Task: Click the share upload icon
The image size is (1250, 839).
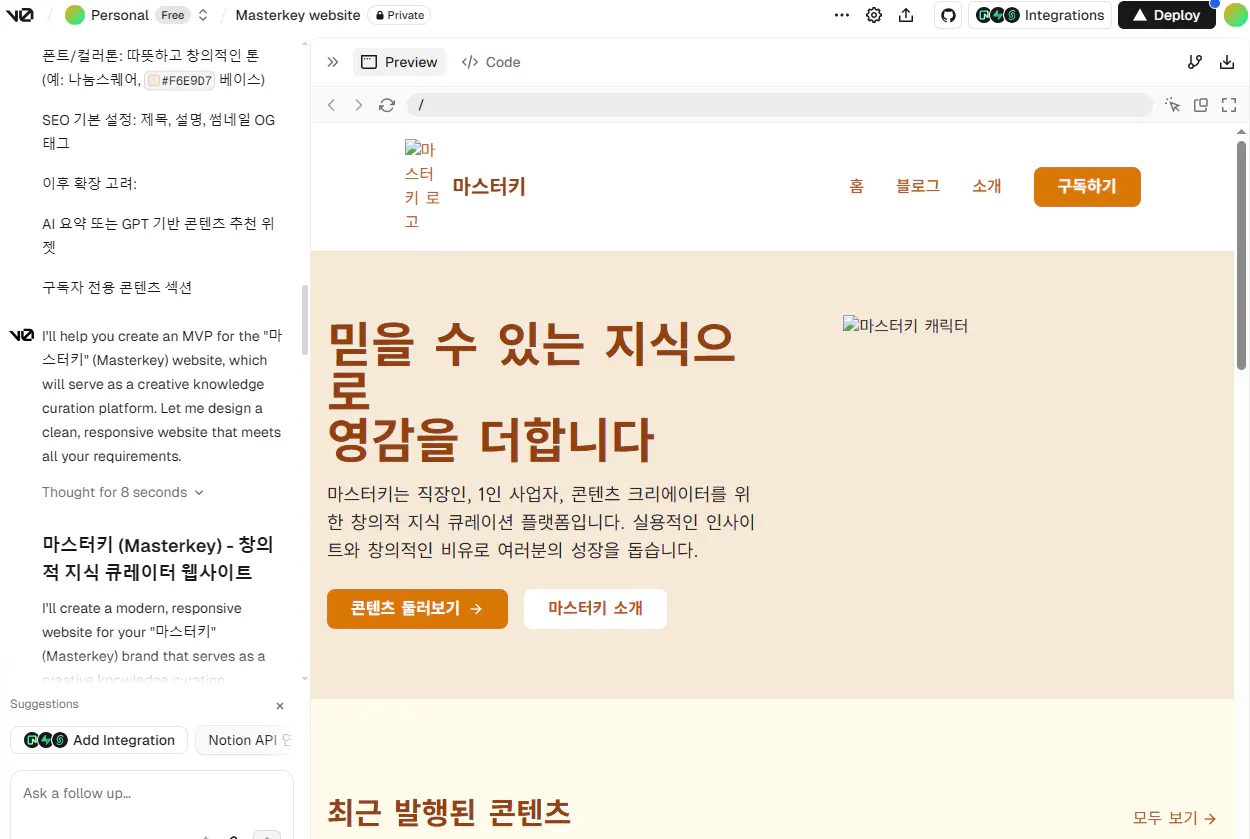Action: click(906, 15)
